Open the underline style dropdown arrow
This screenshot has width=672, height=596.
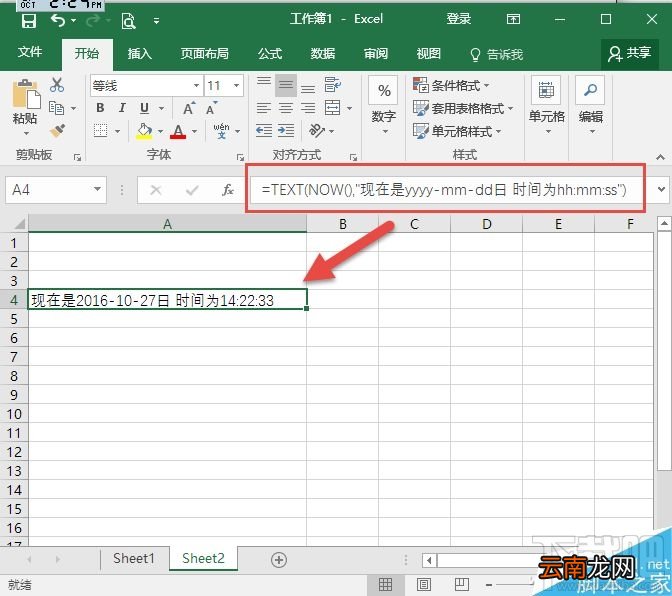tap(161, 108)
